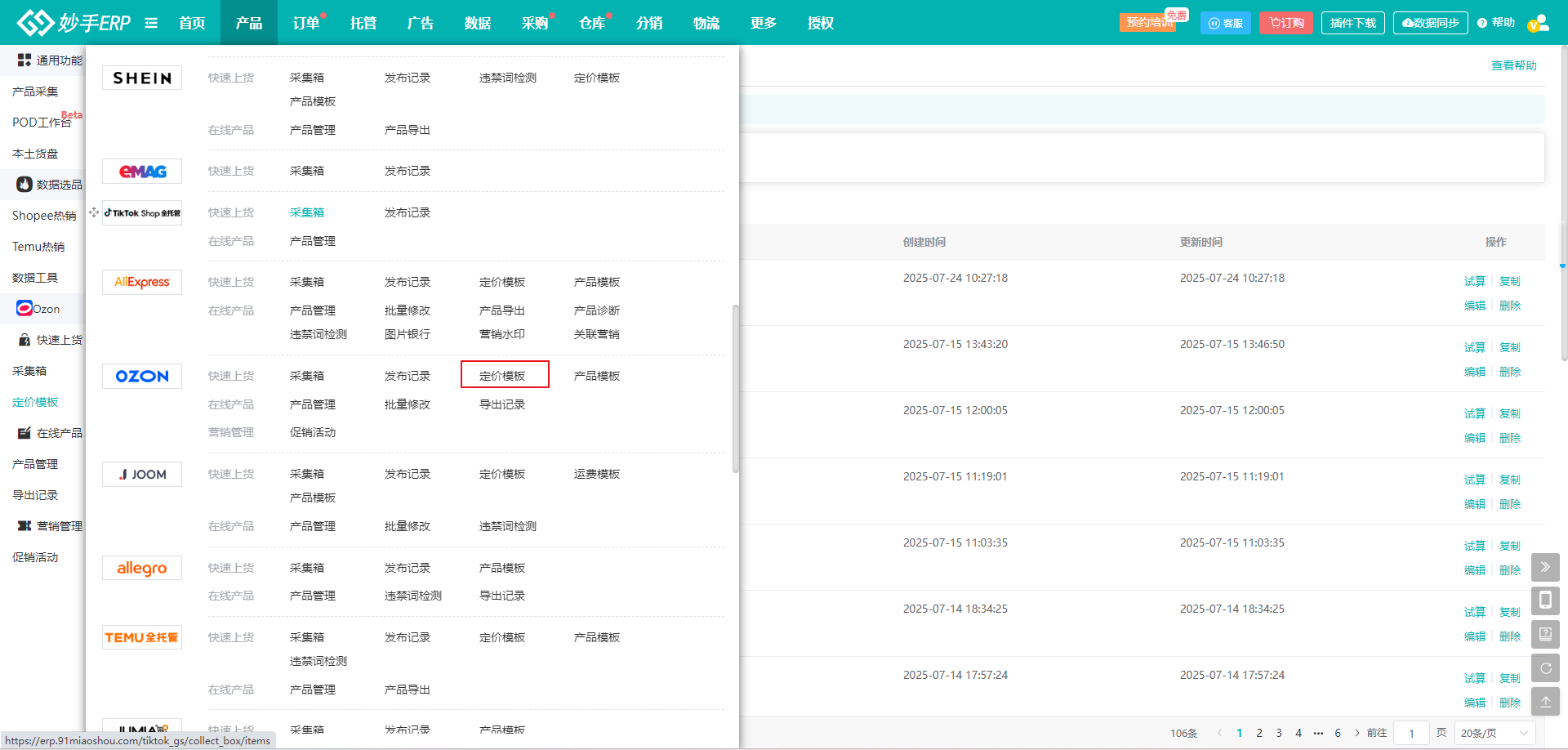
Task: Click the mobile phone icon on right edge
Action: coord(1545,601)
